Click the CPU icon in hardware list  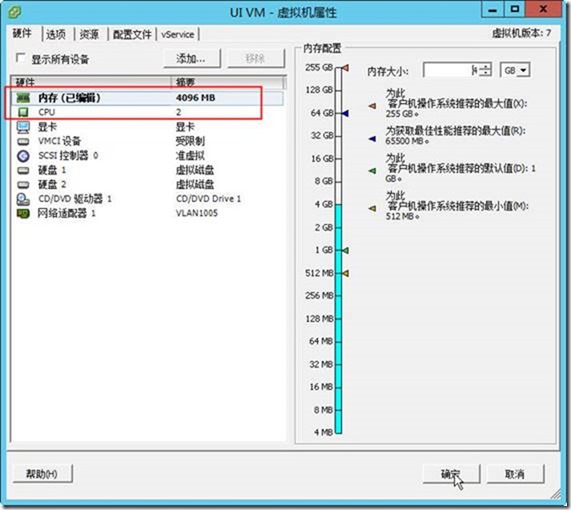(23, 112)
